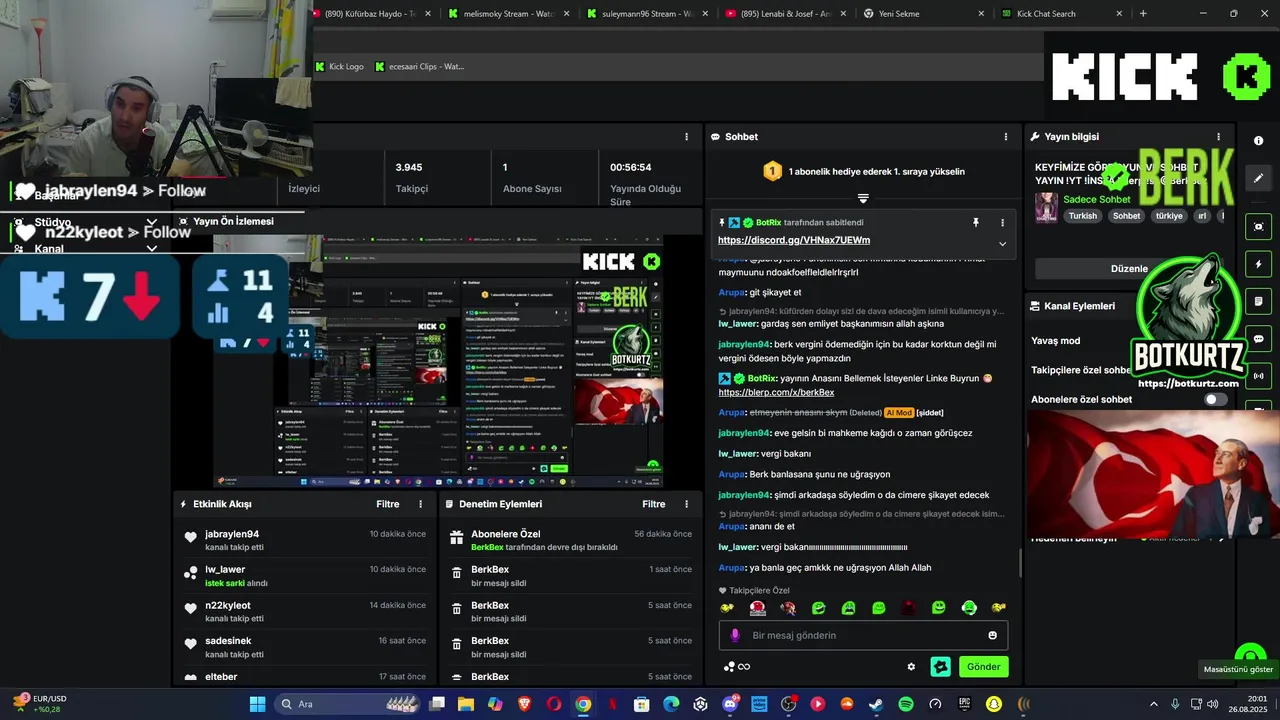Open Epic Games launcher from taskbar

pos(964,704)
